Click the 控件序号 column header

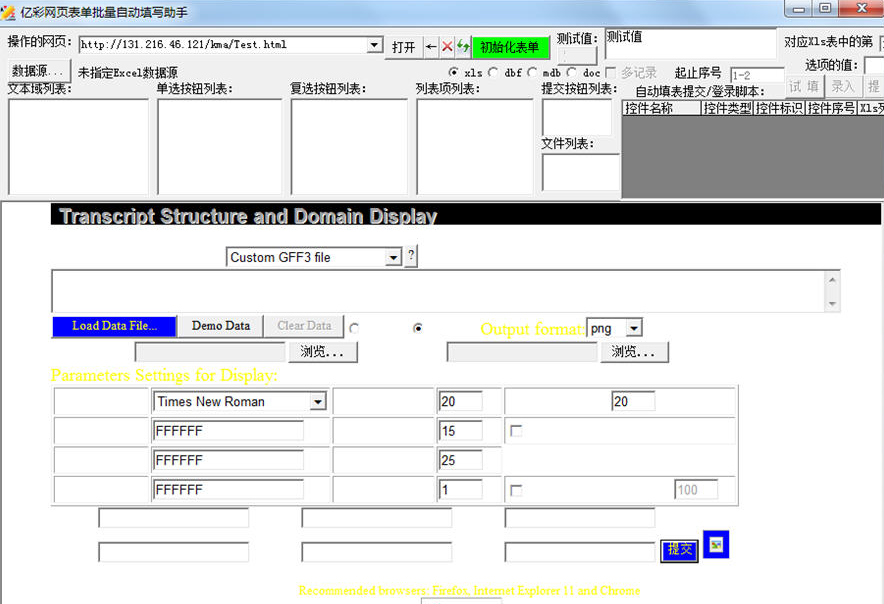pos(831,108)
